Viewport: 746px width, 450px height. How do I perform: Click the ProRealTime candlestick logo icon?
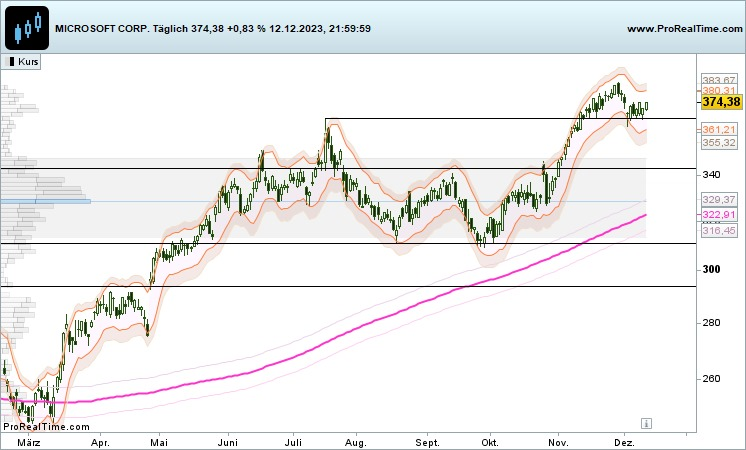pos(27,28)
